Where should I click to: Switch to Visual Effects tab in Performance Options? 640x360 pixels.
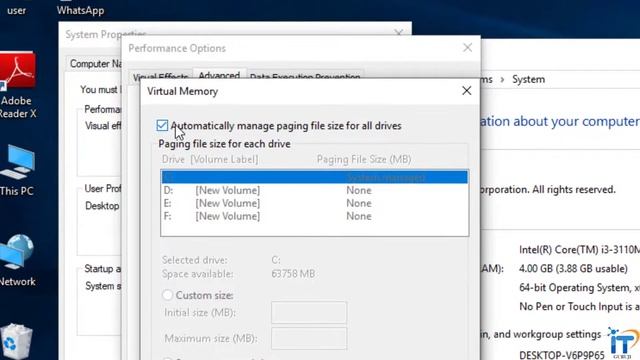pyautogui.click(x=160, y=77)
